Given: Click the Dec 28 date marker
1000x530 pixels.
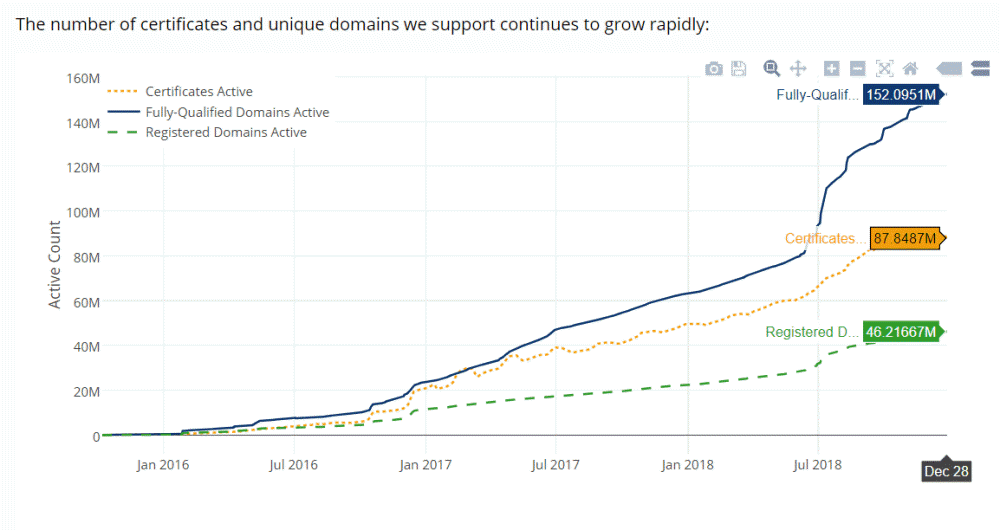Looking at the screenshot, I should 945,471.
